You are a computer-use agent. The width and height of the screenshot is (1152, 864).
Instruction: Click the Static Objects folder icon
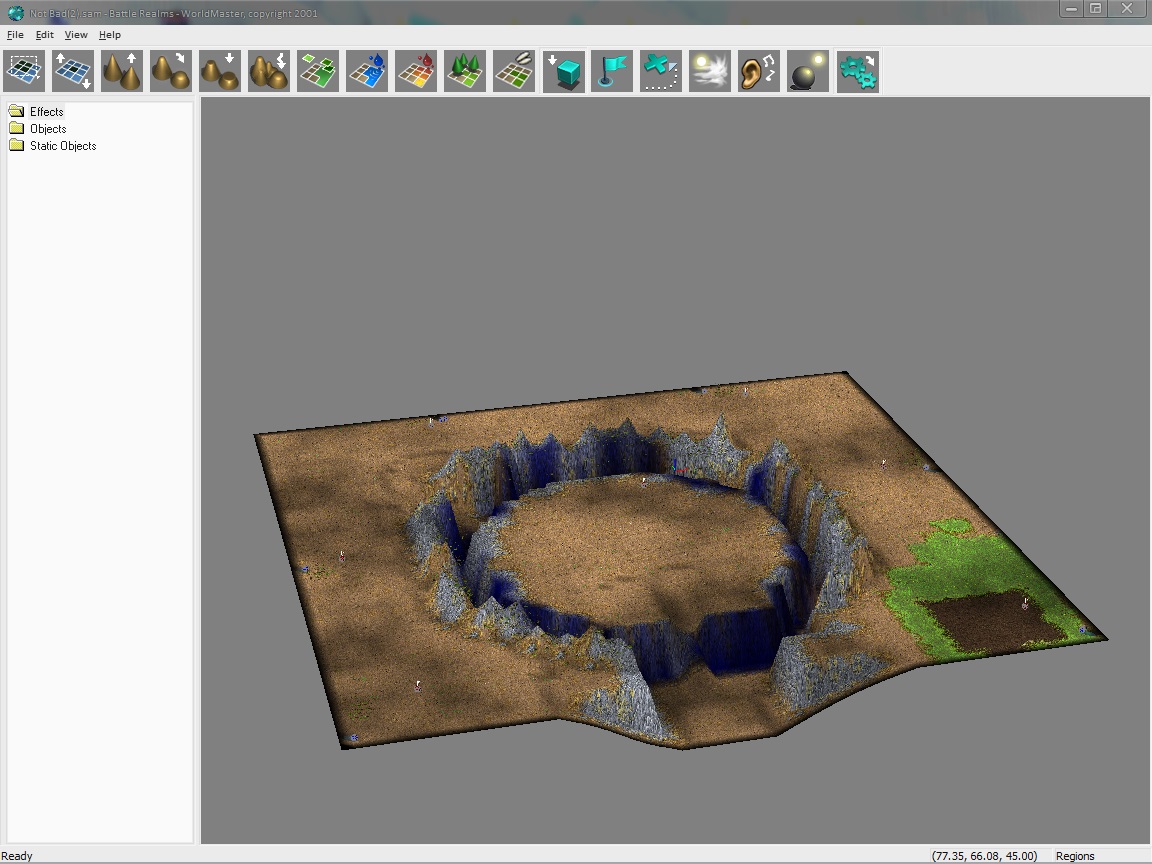16,145
